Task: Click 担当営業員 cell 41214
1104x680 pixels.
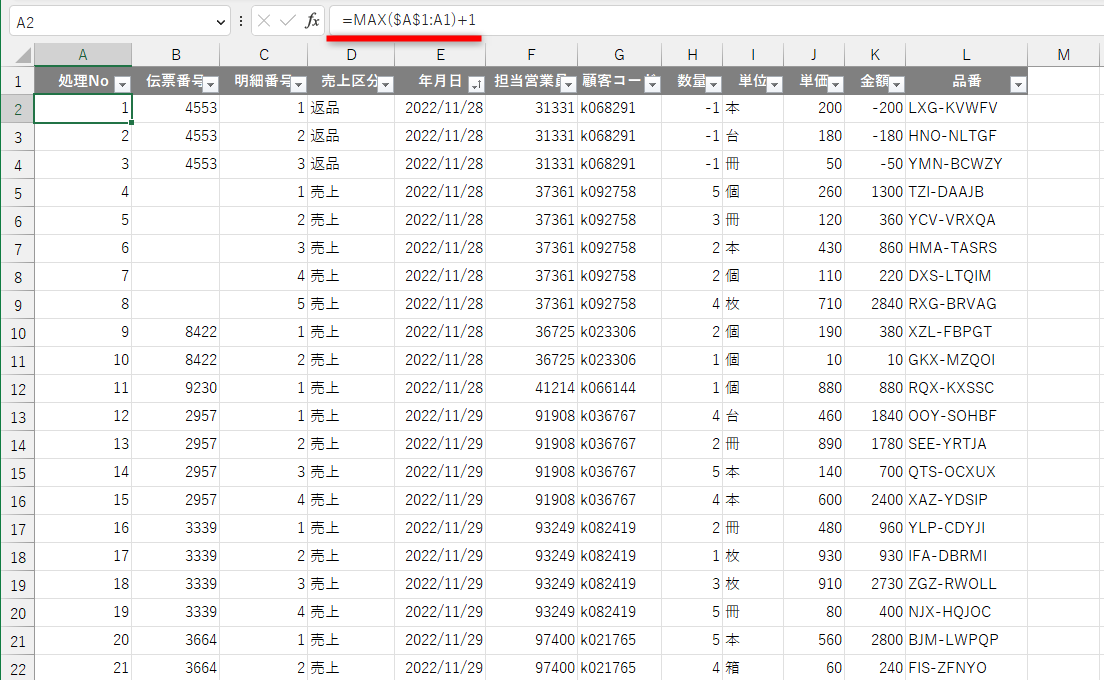Action: (532, 388)
